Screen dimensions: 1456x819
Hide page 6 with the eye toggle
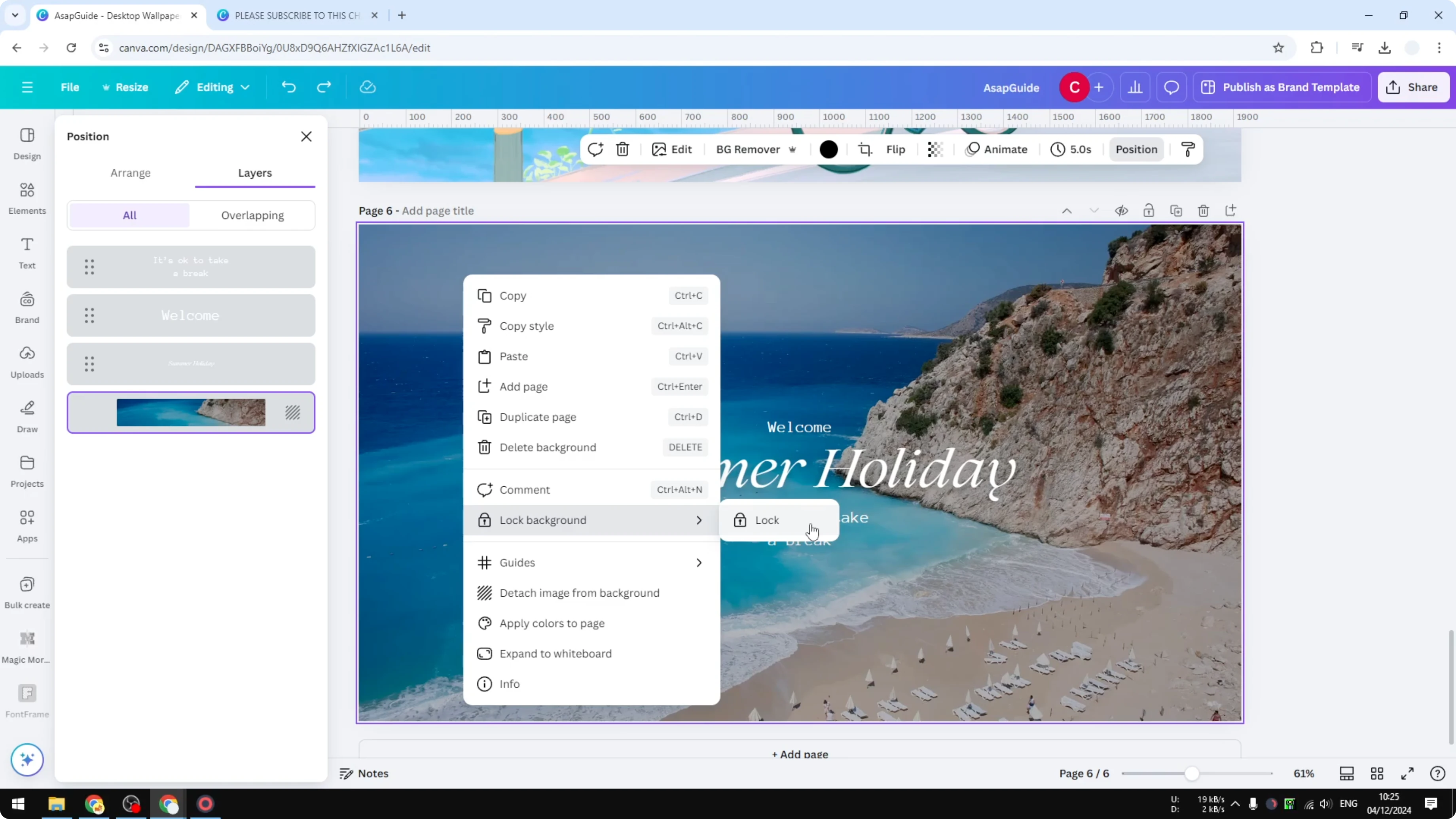click(x=1121, y=210)
